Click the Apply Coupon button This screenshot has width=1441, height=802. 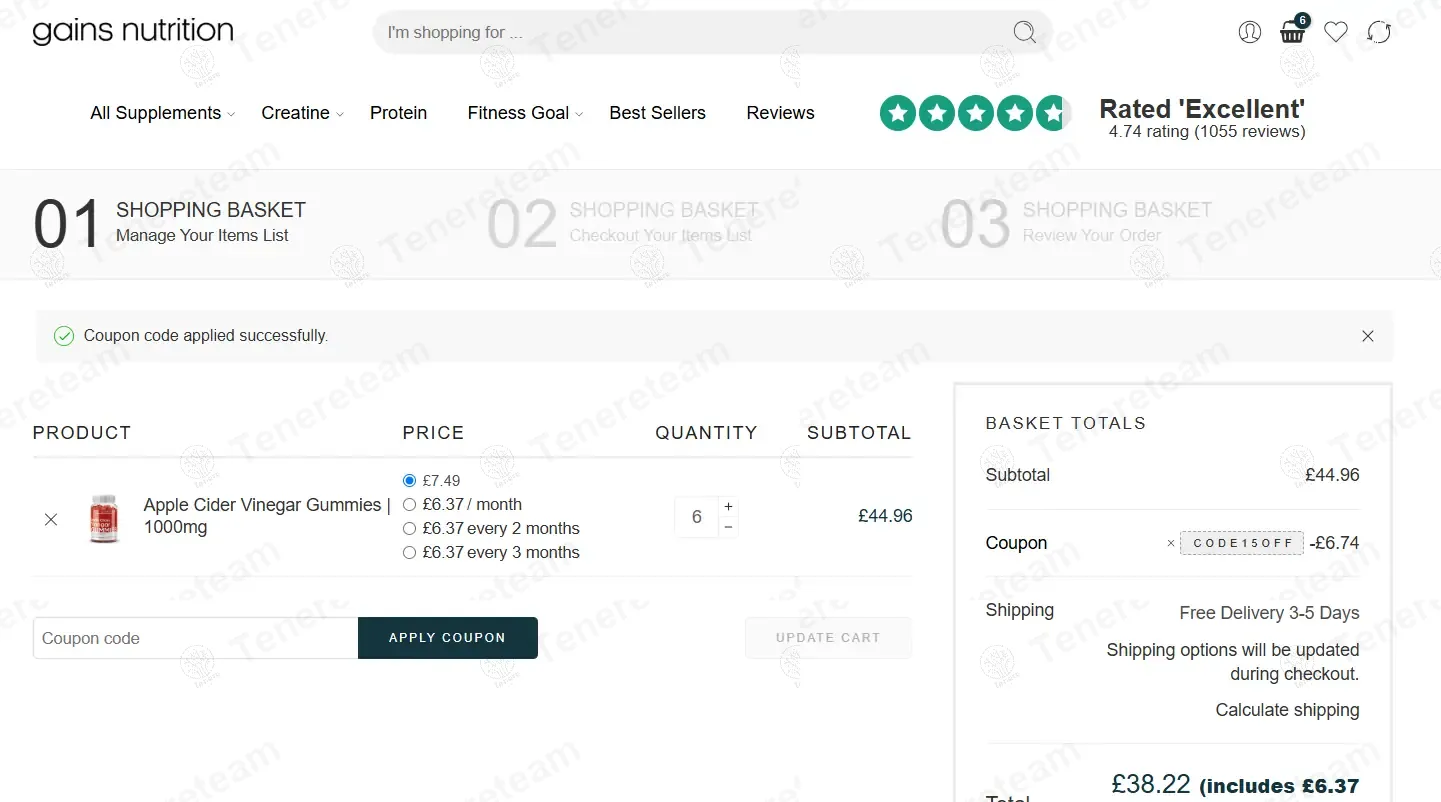[447, 638]
